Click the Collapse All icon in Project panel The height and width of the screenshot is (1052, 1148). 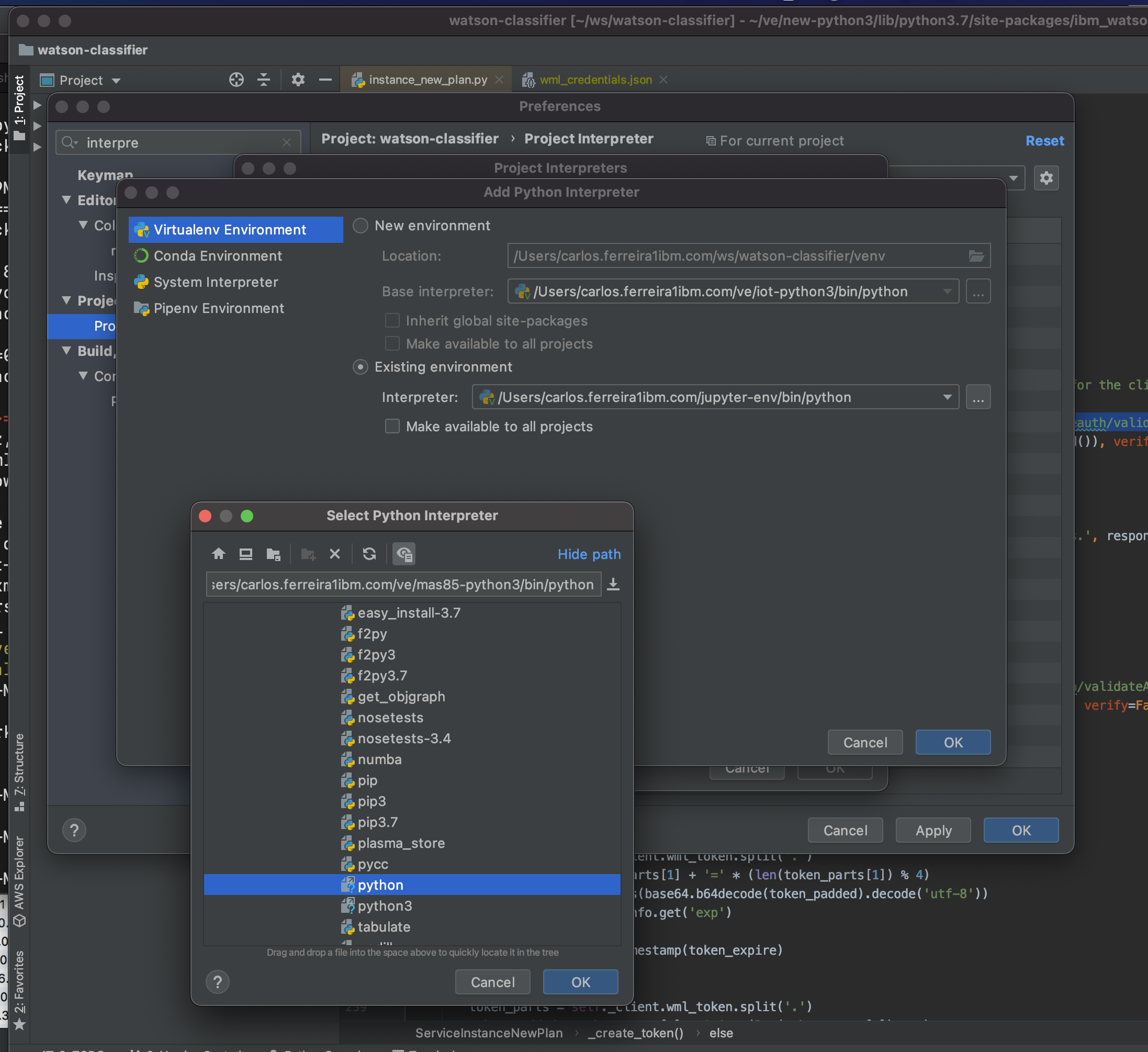click(x=264, y=80)
